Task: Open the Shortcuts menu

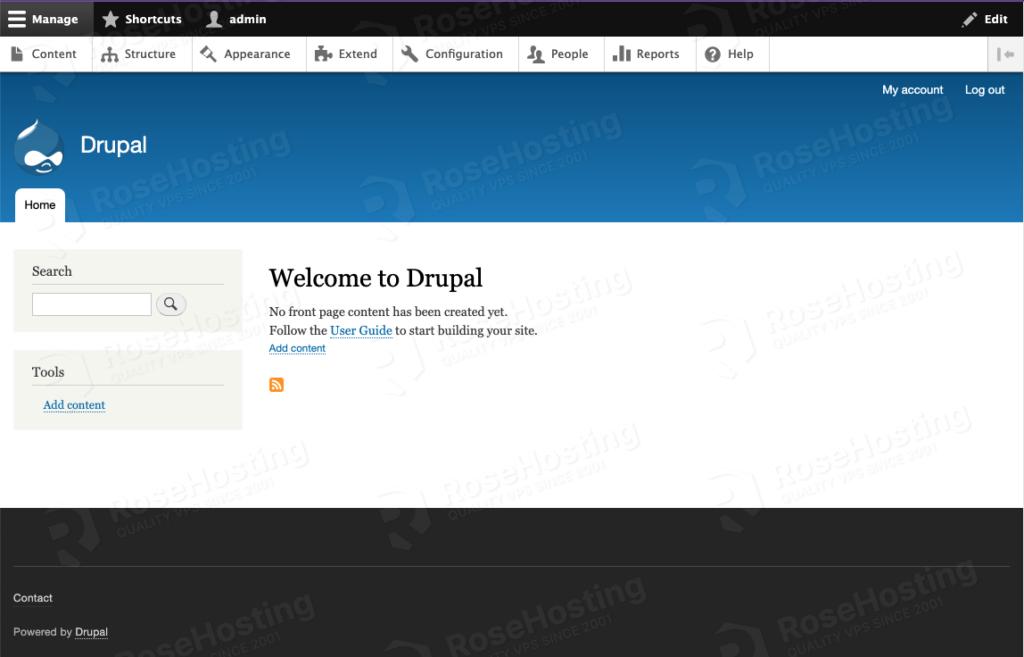Action: pyautogui.click(x=141, y=18)
